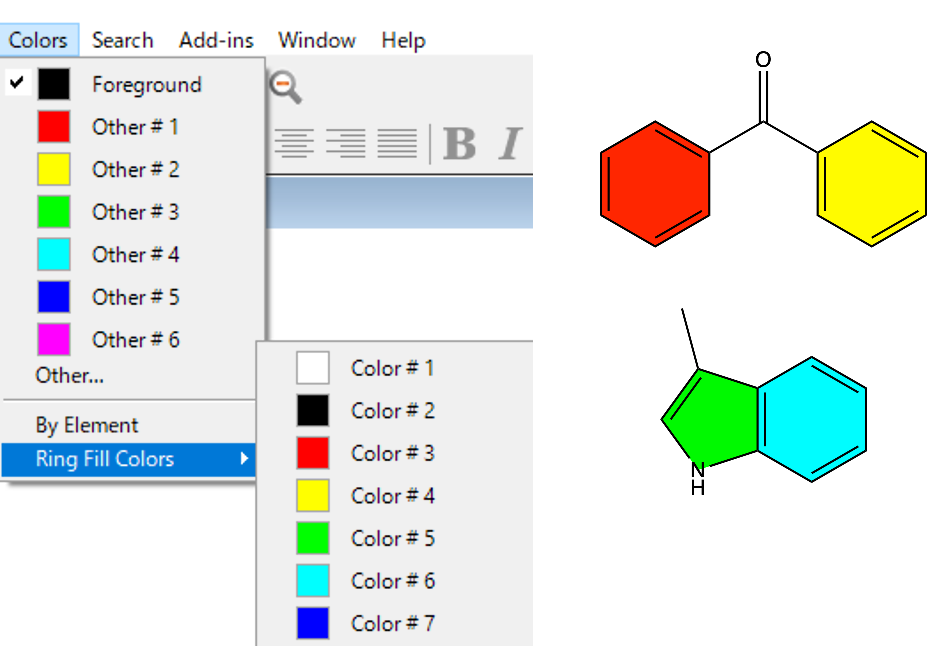Viewport: 940px width, 660px height.
Task: Open the Help menu
Action: pyautogui.click(x=403, y=39)
